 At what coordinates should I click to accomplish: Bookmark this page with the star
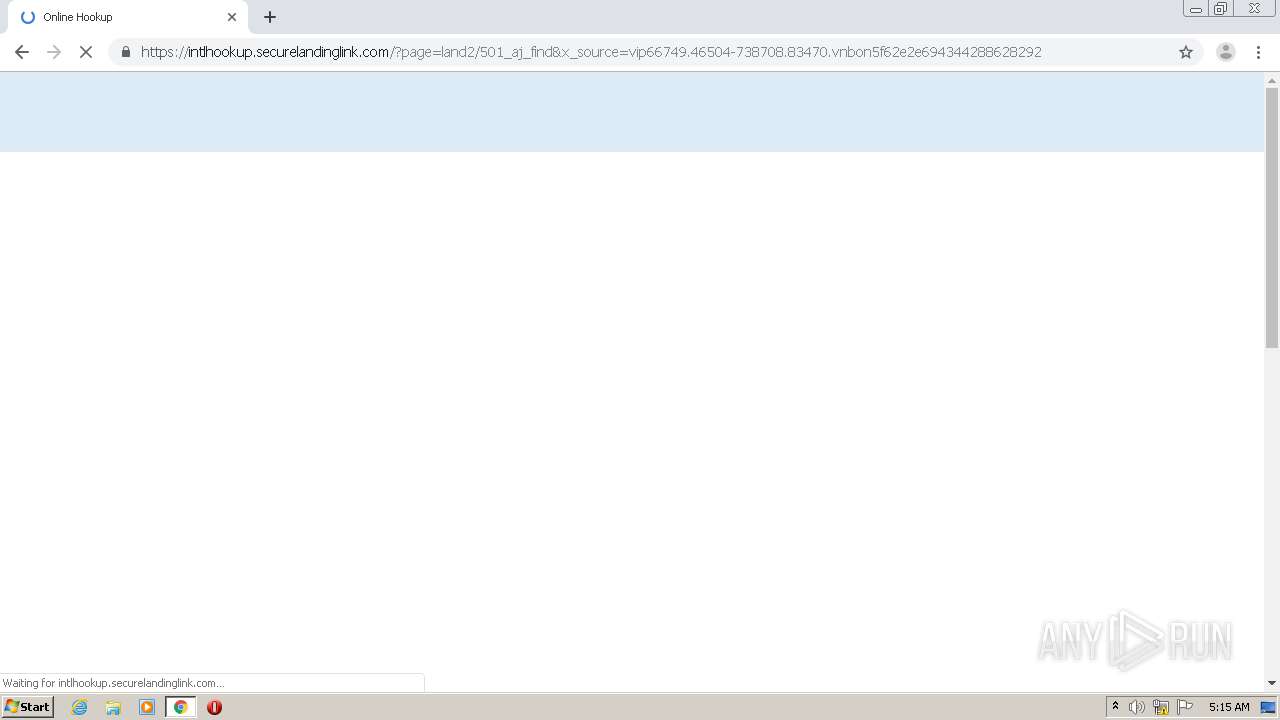coord(1186,52)
